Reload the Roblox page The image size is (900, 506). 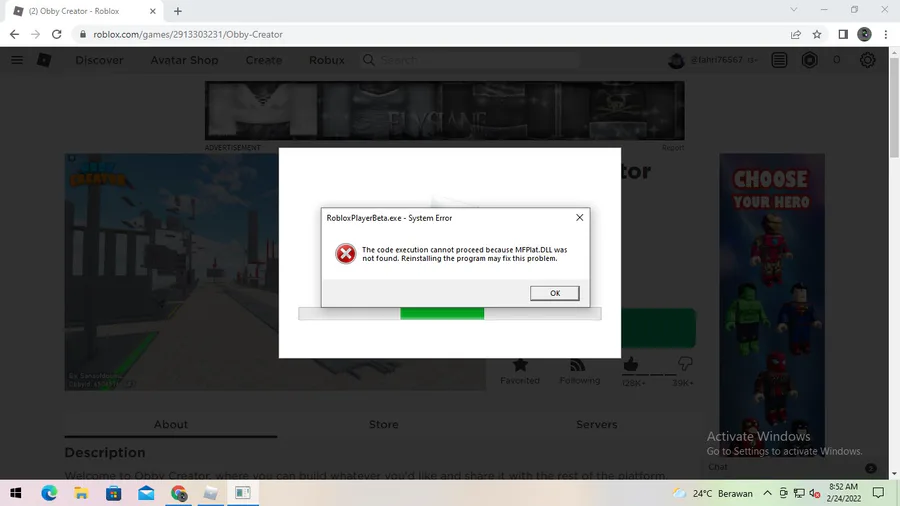tap(56, 34)
